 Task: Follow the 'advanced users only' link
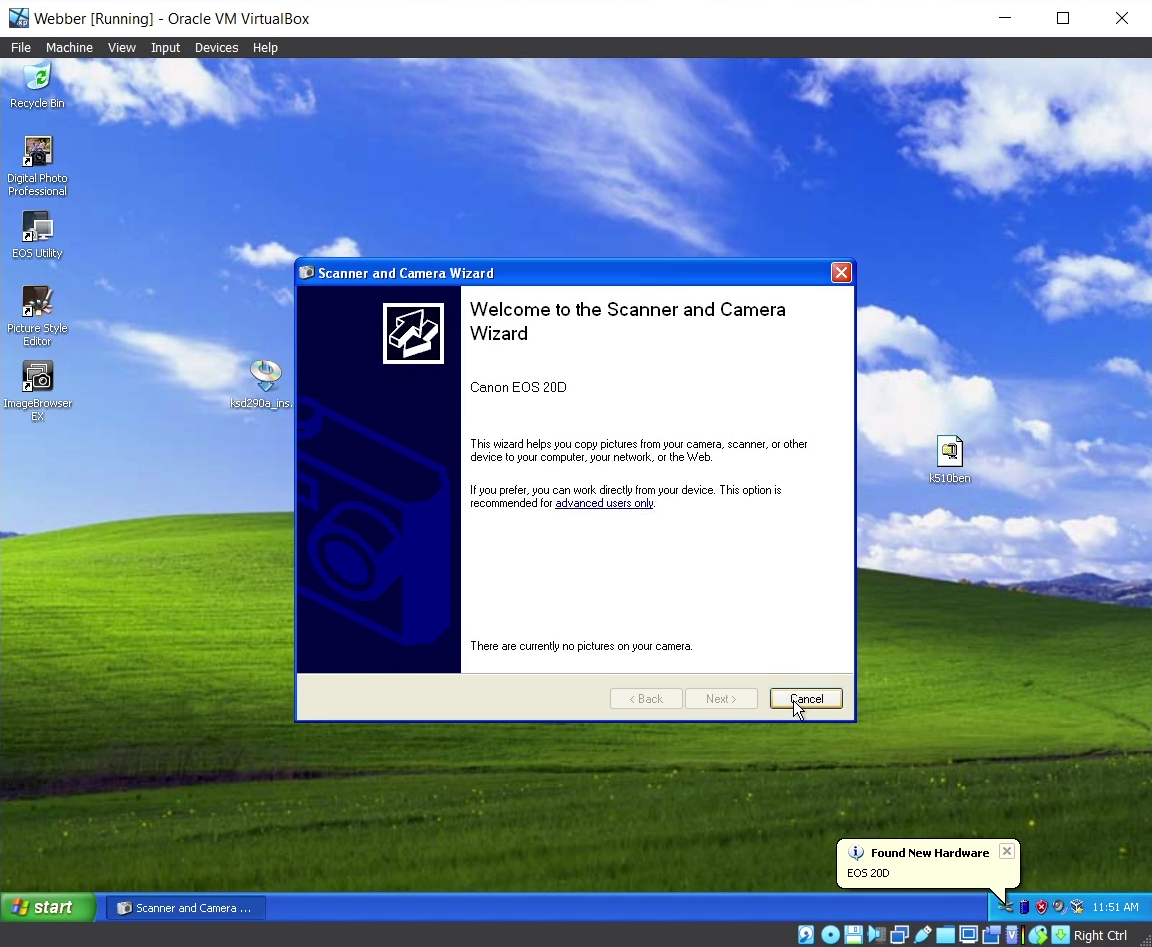pos(604,503)
